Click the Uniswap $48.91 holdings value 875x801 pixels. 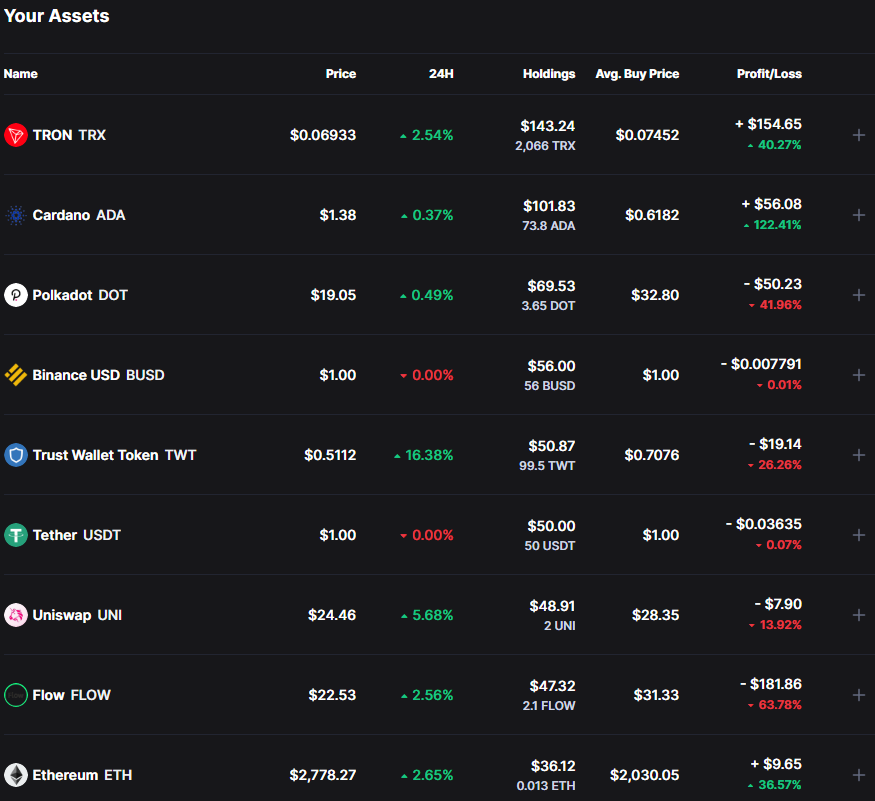(x=553, y=606)
